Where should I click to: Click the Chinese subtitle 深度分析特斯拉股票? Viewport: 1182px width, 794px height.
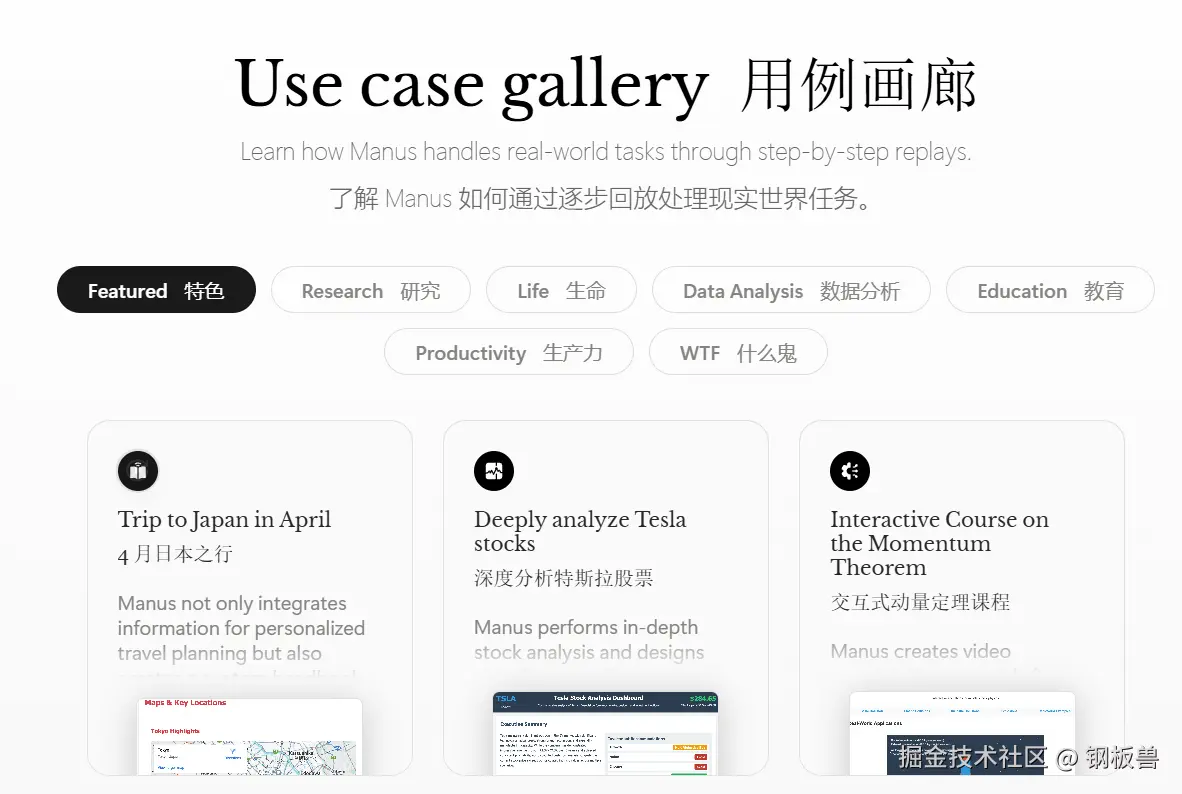(x=563, y=578)
